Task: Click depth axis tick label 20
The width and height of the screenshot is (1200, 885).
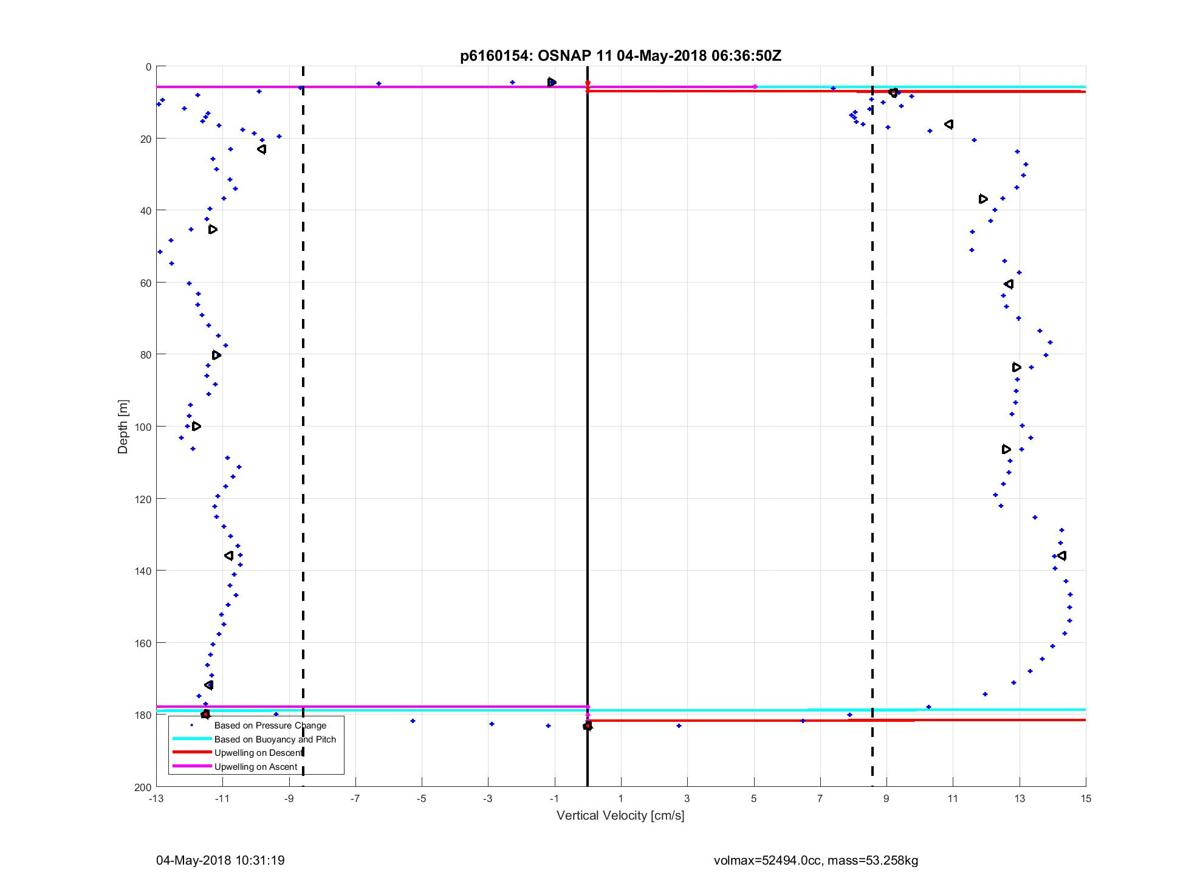Action: click(145, 139)
